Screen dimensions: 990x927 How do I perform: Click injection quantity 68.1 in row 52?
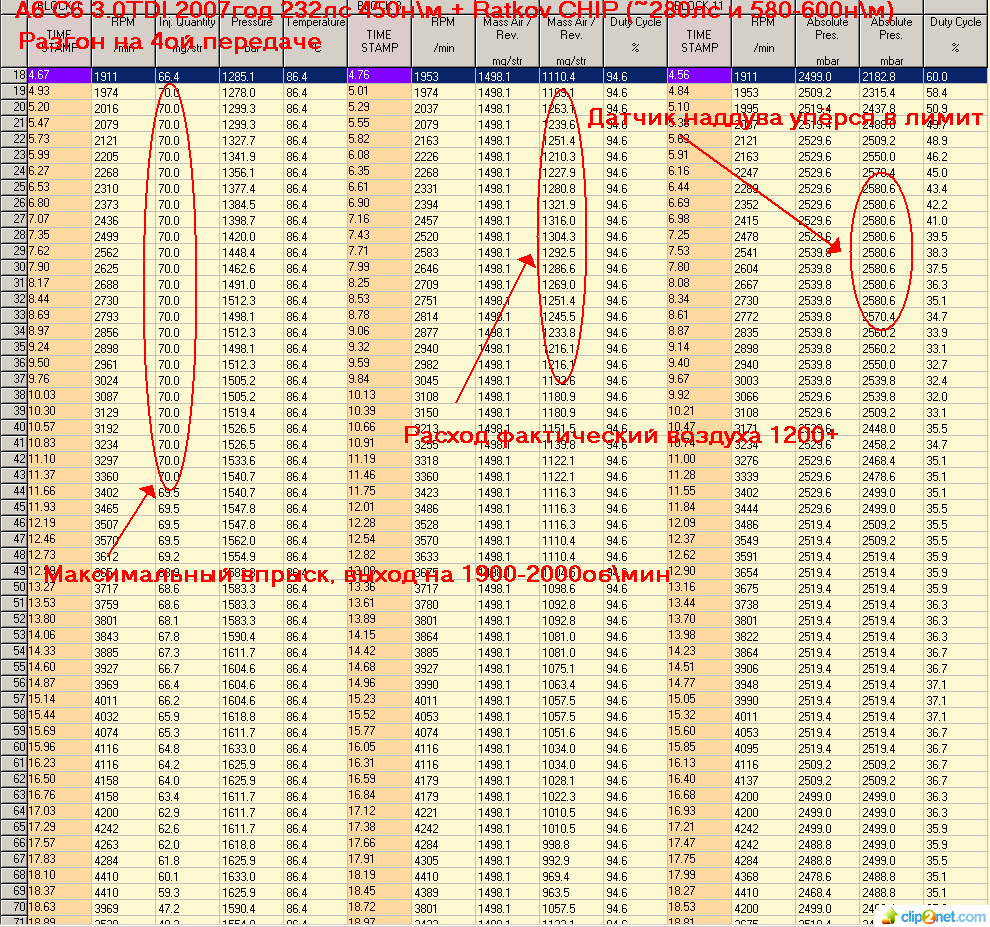click(188, 621)
